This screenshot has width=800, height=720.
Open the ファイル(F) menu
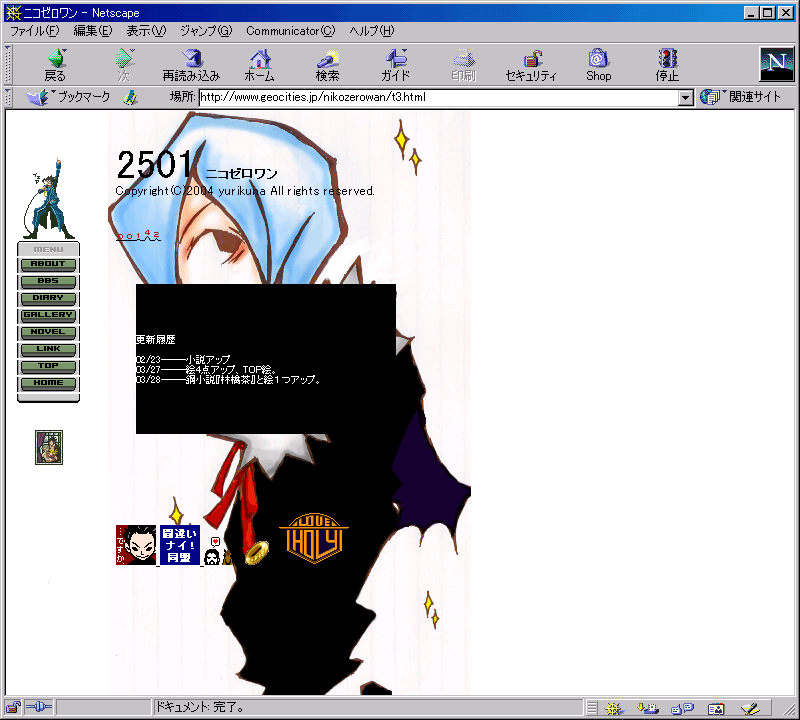coord(35,31)
